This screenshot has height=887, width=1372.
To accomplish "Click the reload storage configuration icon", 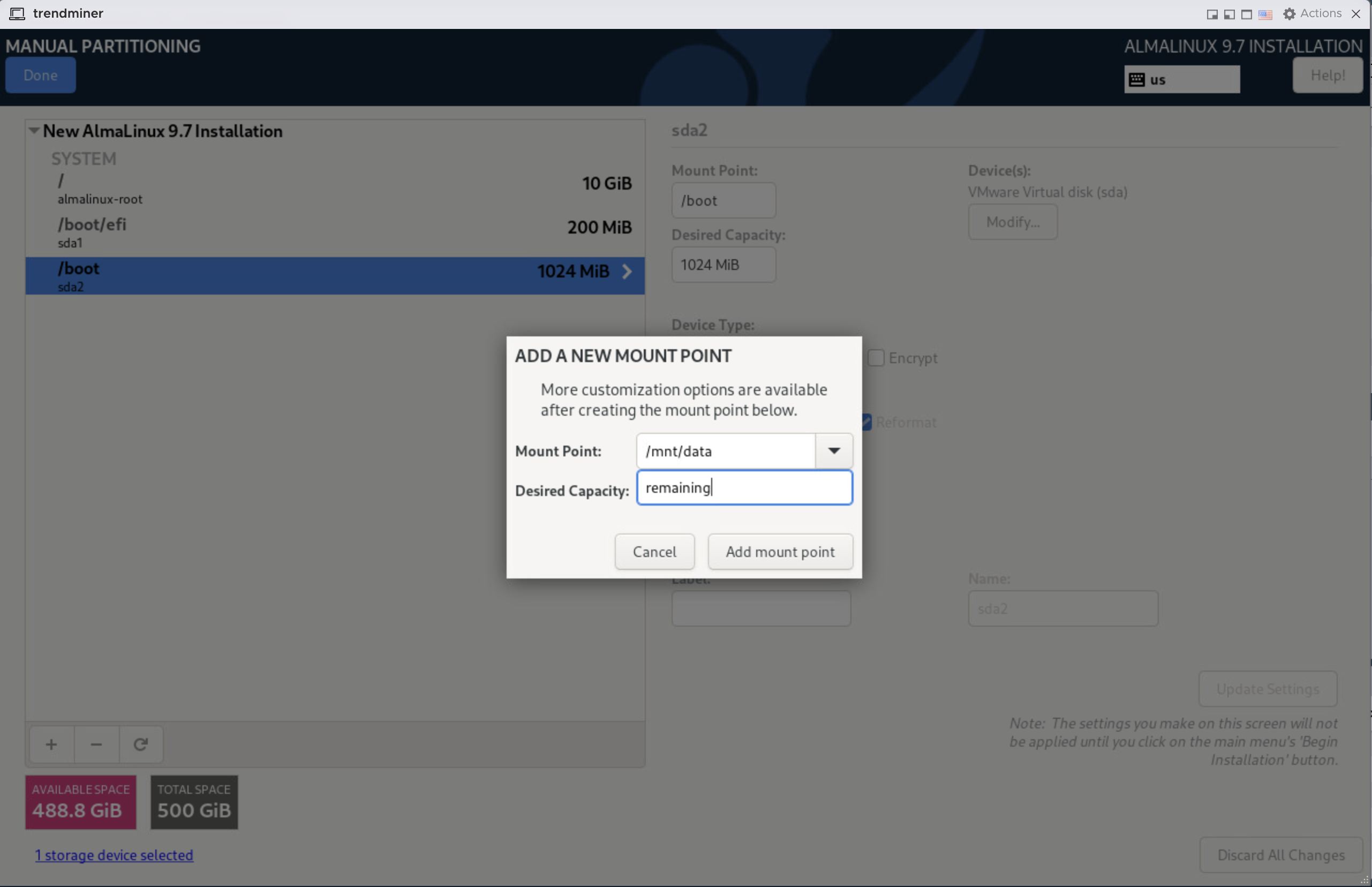I will click(x=140, y=744).
